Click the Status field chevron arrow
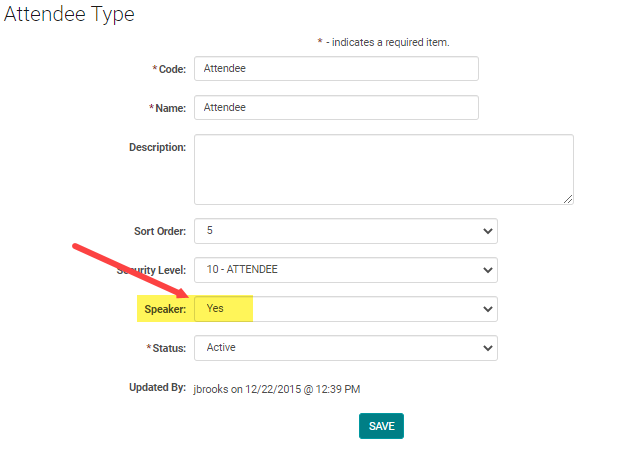 [x=488, y=348]
